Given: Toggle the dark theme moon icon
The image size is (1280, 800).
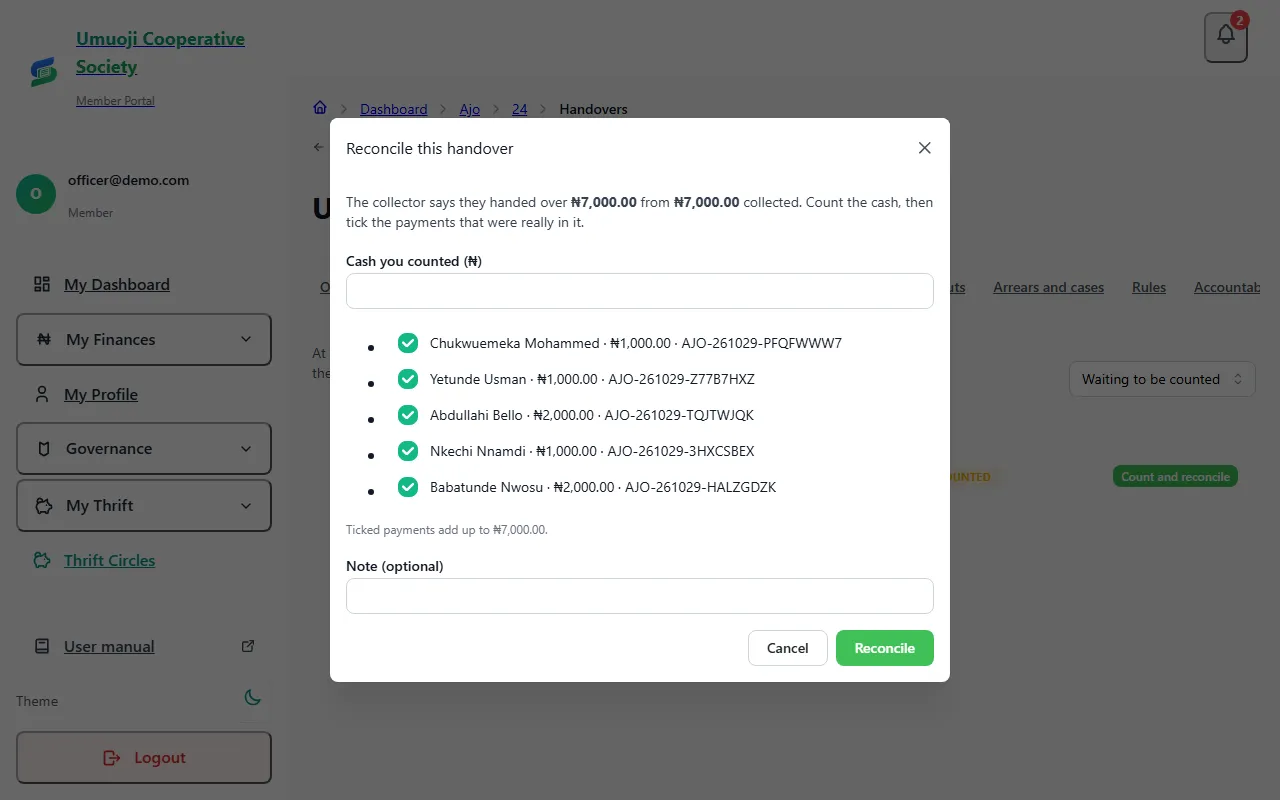Looking at the screenshot, I should tap(252, 698).
